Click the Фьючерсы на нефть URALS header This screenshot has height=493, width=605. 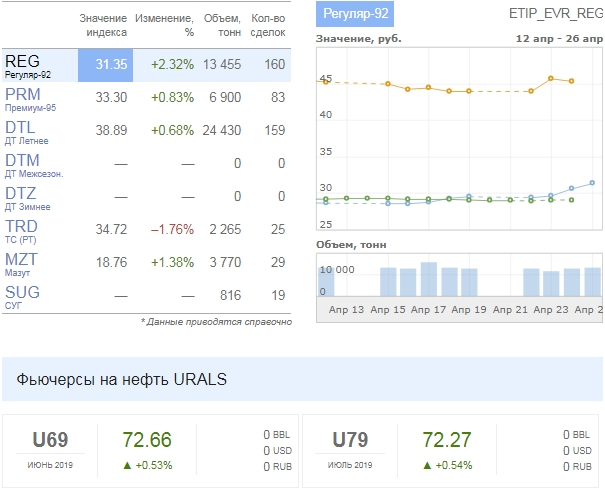point(121,379)
